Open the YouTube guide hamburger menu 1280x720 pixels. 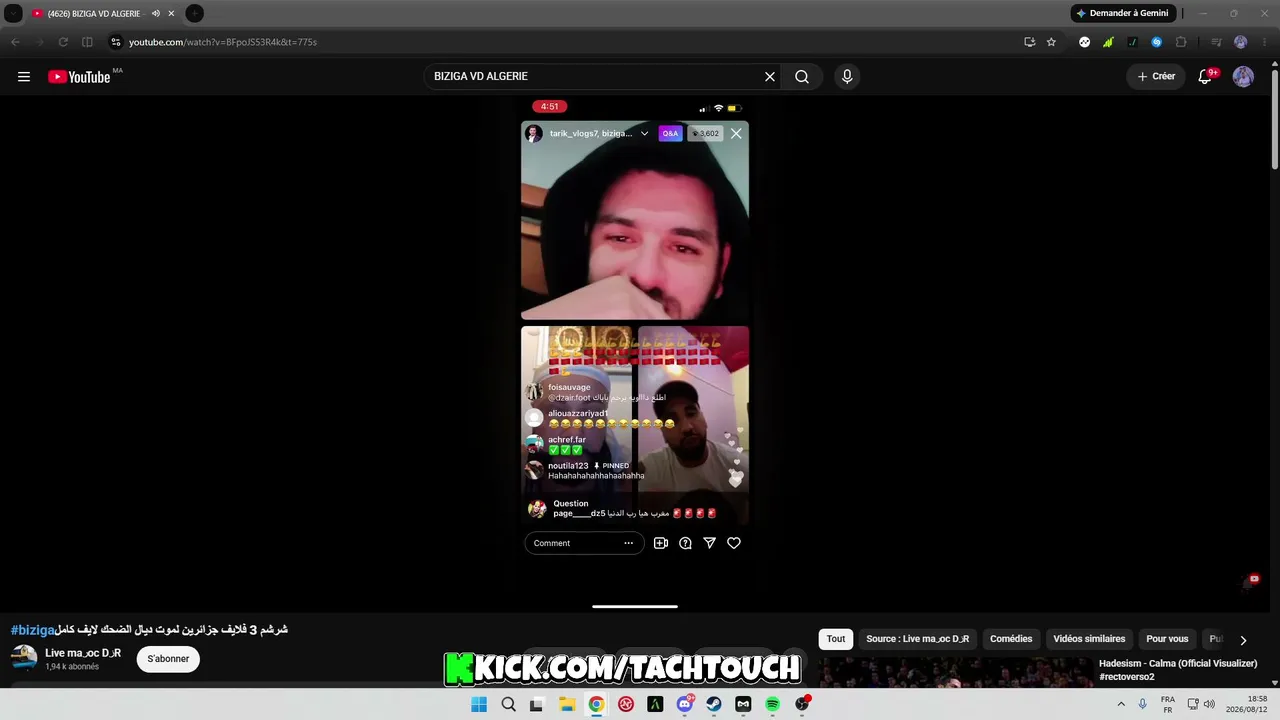click(24, 77)
